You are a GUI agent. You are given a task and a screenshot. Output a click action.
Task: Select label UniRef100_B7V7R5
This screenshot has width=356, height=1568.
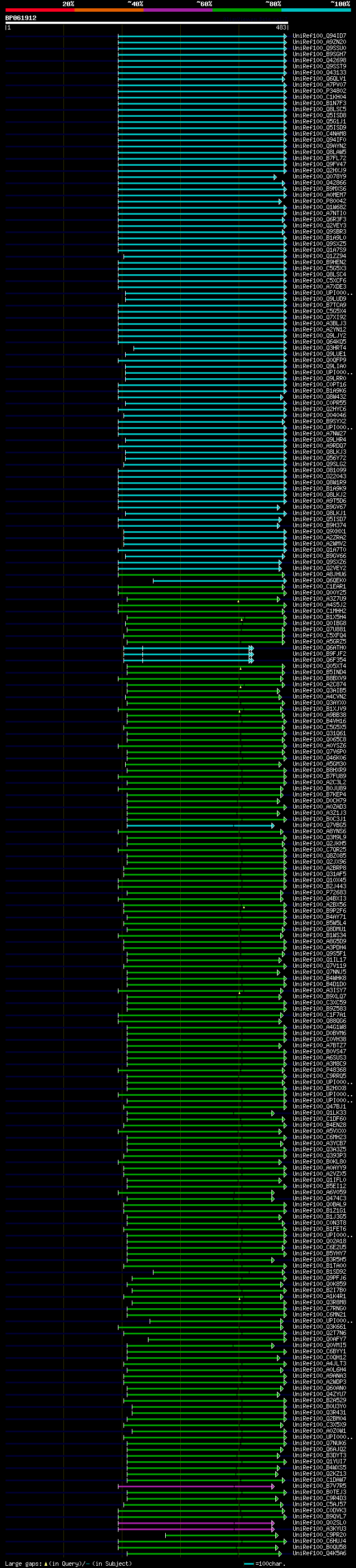click(319, 1486)
